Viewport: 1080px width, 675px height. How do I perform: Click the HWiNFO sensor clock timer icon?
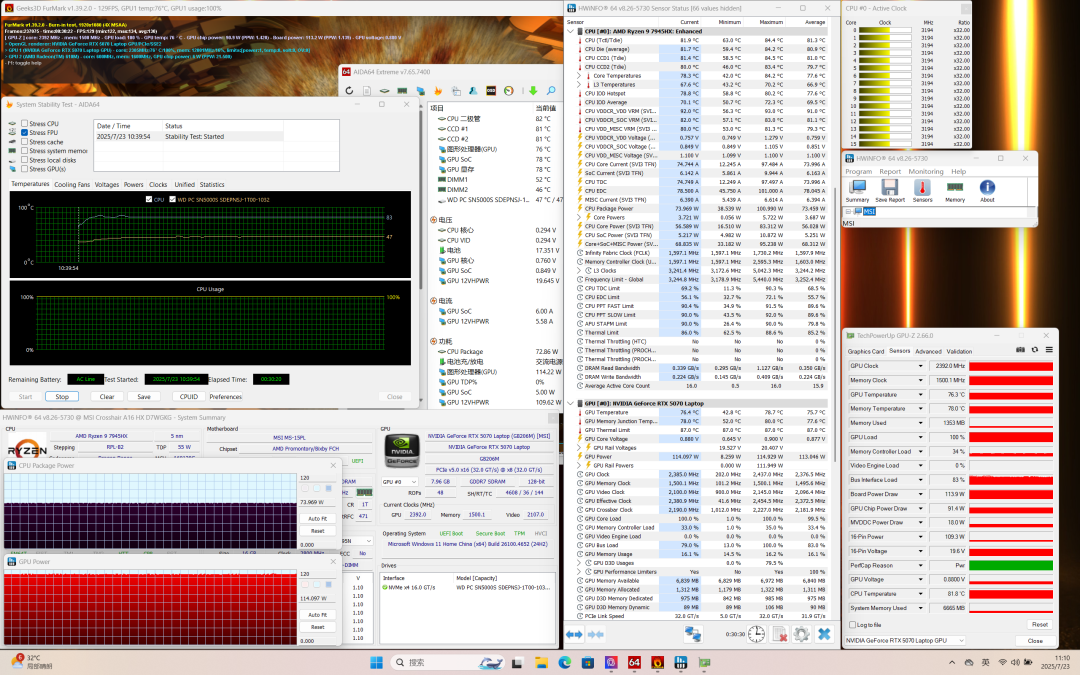pyautogui.click(x=756, y=634)
